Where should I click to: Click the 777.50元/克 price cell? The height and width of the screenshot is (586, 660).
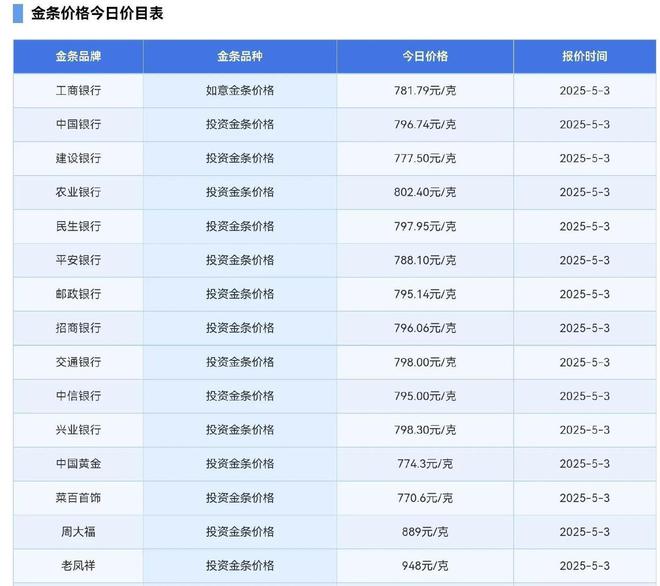(425, 158)
